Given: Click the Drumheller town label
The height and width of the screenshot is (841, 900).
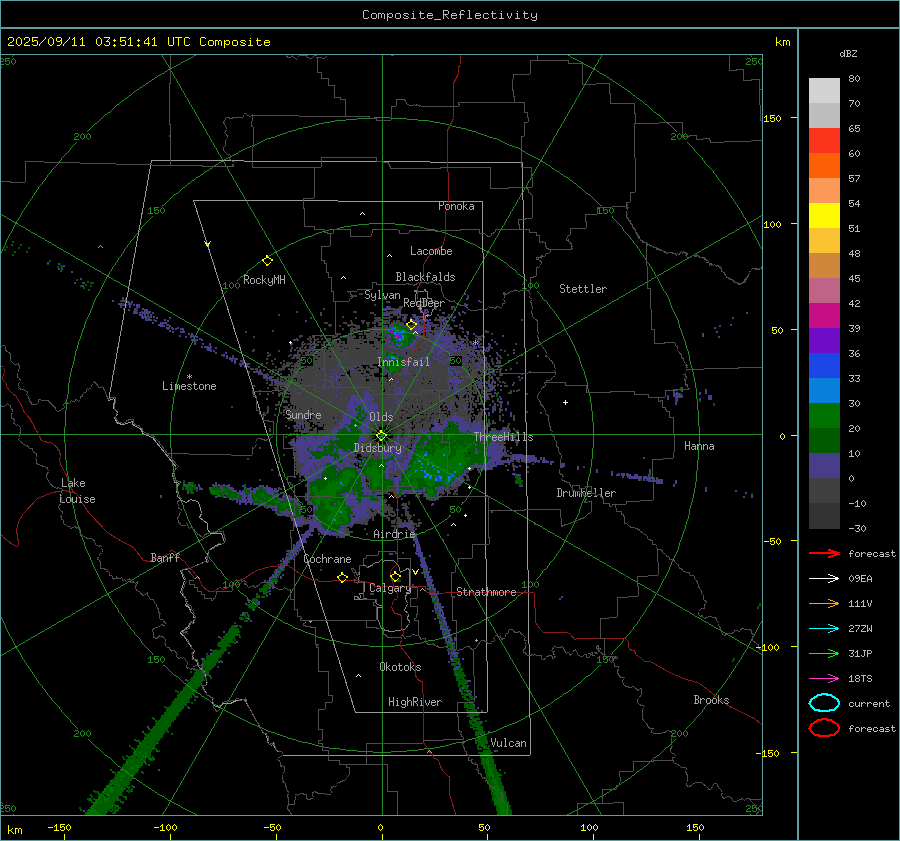Looking at the screenshot, I should (x=586, y=493).
